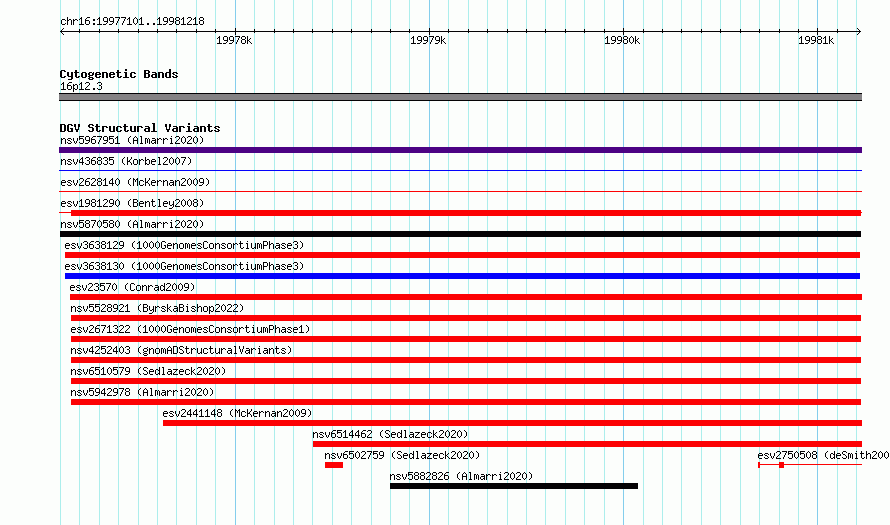Select the red esv3638129 variant bar
Viewport: 890px width, 525px height.
463,255
